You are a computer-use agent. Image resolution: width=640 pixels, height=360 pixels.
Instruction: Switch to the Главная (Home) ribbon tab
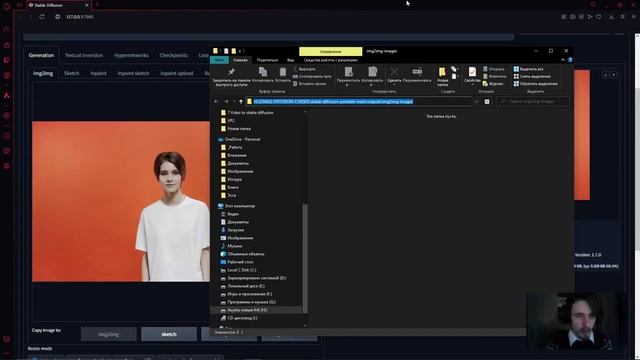[x=240, y=60]
